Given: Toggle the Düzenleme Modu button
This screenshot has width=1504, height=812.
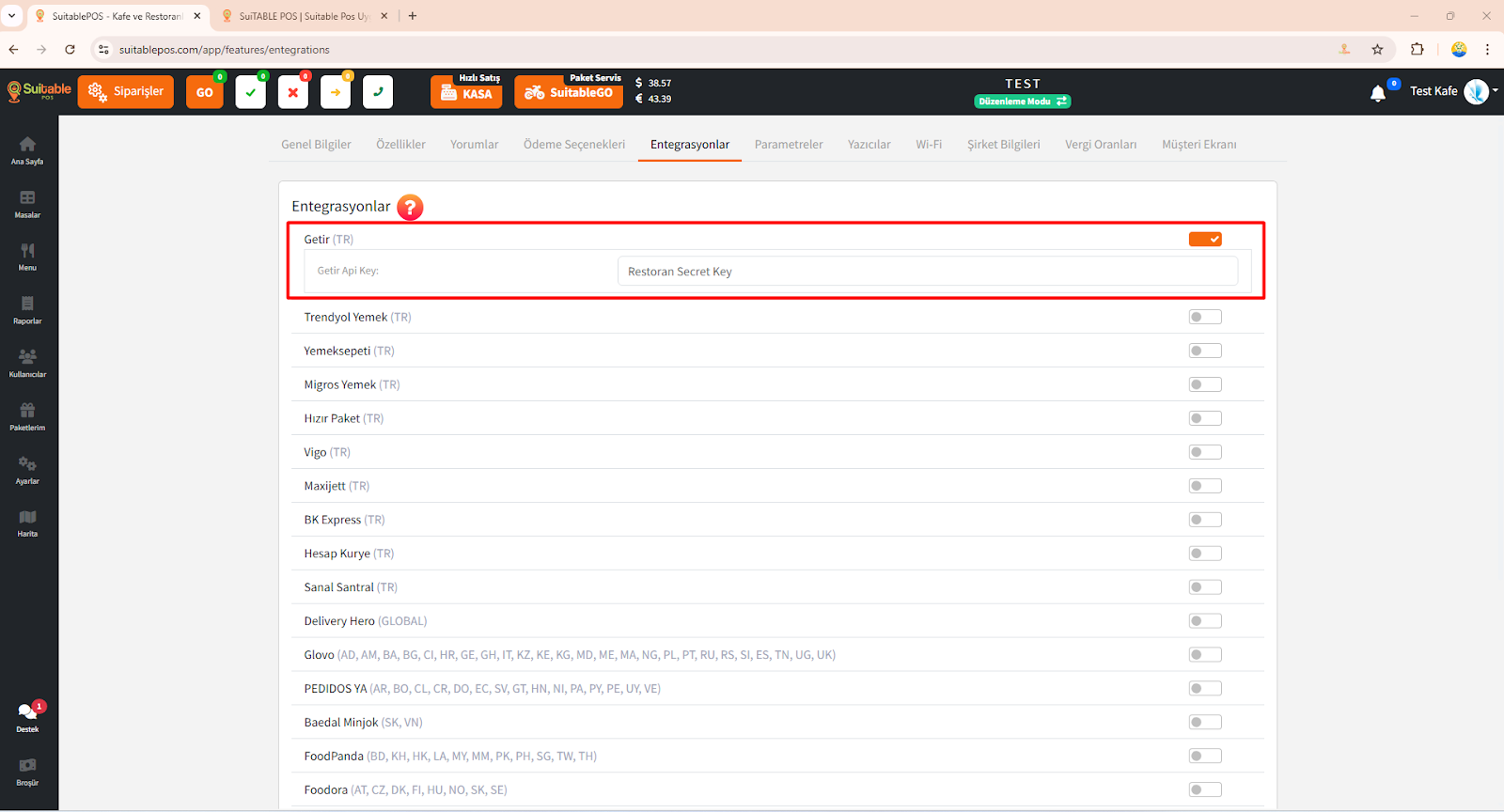Looking at the screenshot, I should pos(1023,101).
